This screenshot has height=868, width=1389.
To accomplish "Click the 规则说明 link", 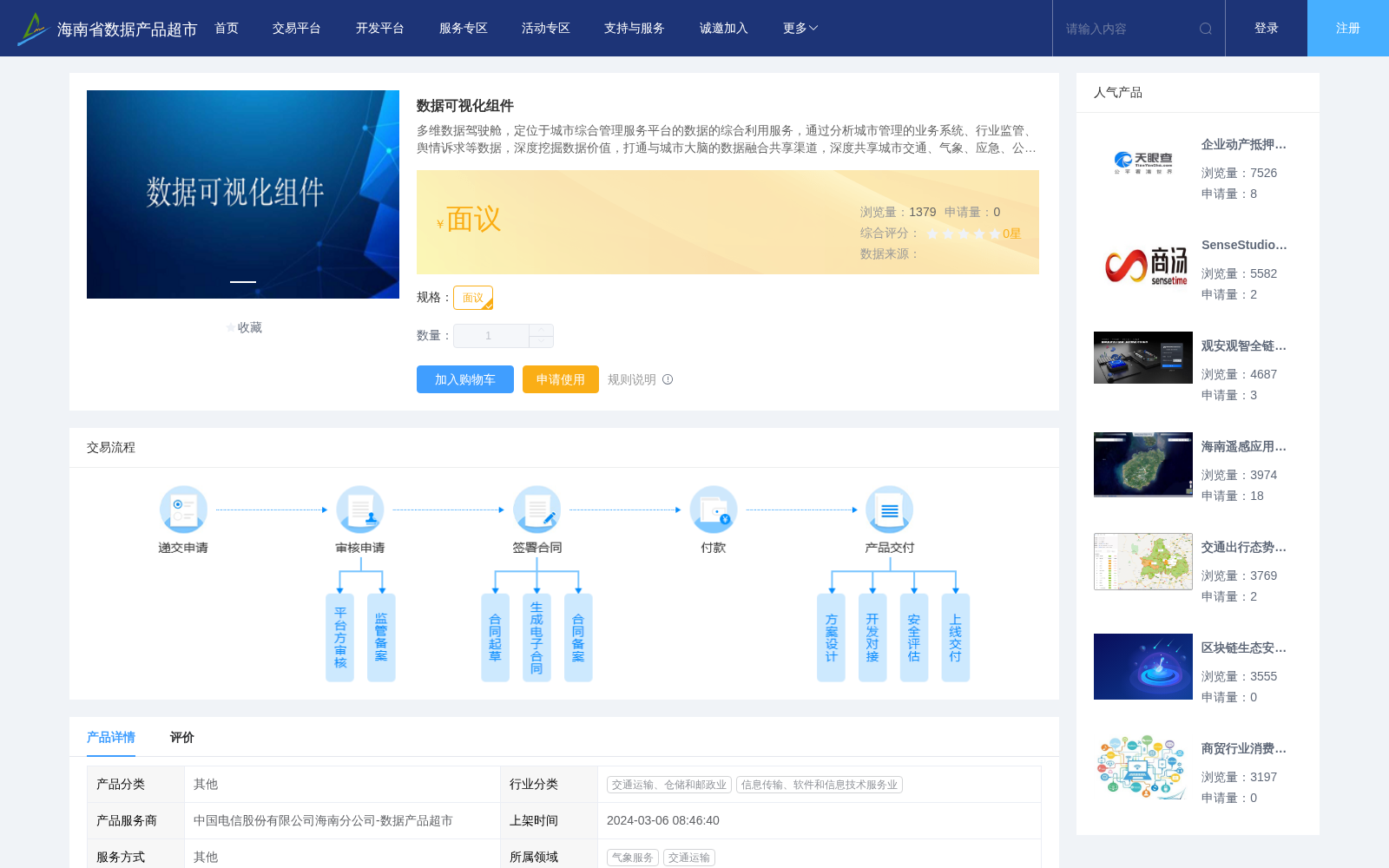I will (632, 379).
